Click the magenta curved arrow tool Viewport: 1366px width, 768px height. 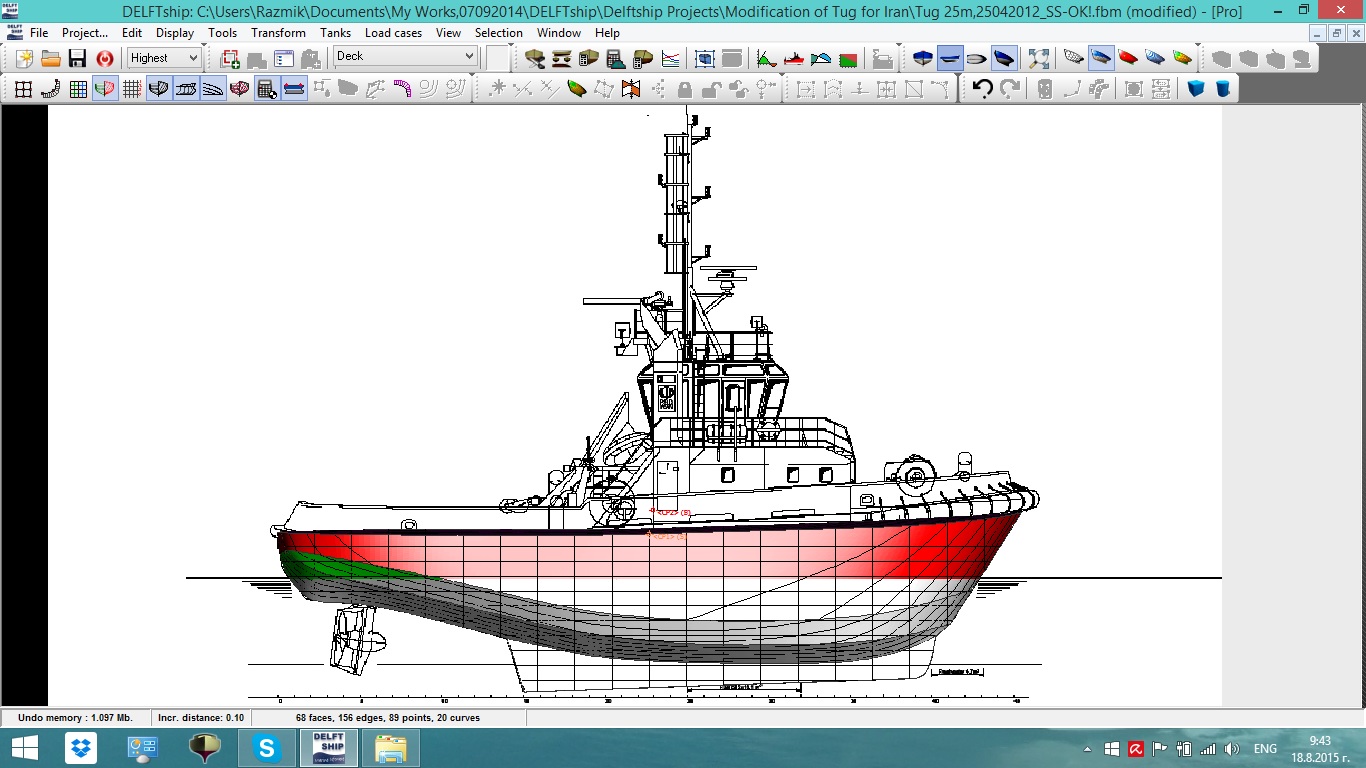click(x=402, y=89)
